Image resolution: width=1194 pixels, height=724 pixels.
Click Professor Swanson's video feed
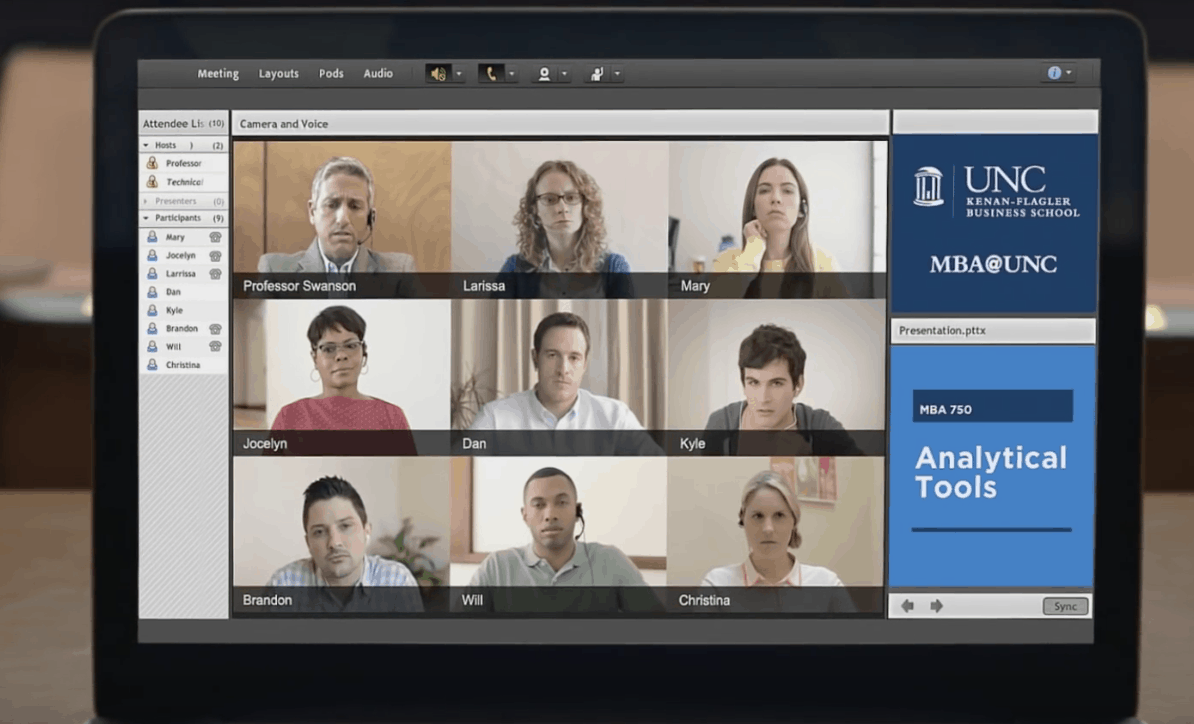point(342,218)
